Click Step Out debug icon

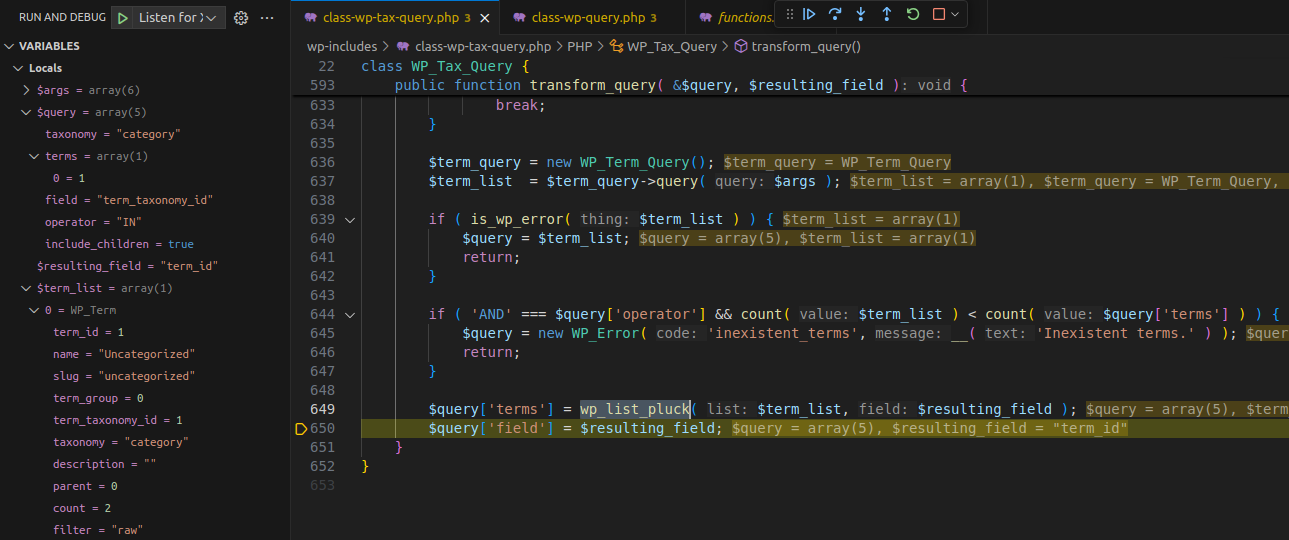[887, 14]
